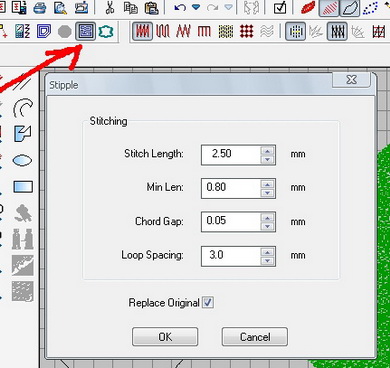390x368 pixels.
Task: Select the red dotted grid stitch icon
Action: [247, 32]
